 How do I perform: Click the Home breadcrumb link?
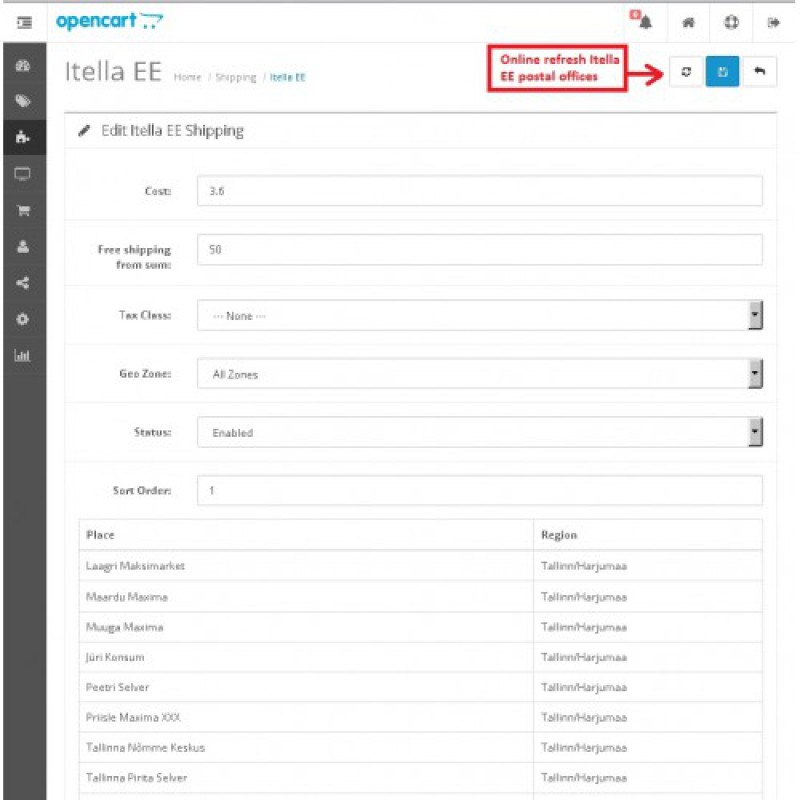tap(187, 77)
